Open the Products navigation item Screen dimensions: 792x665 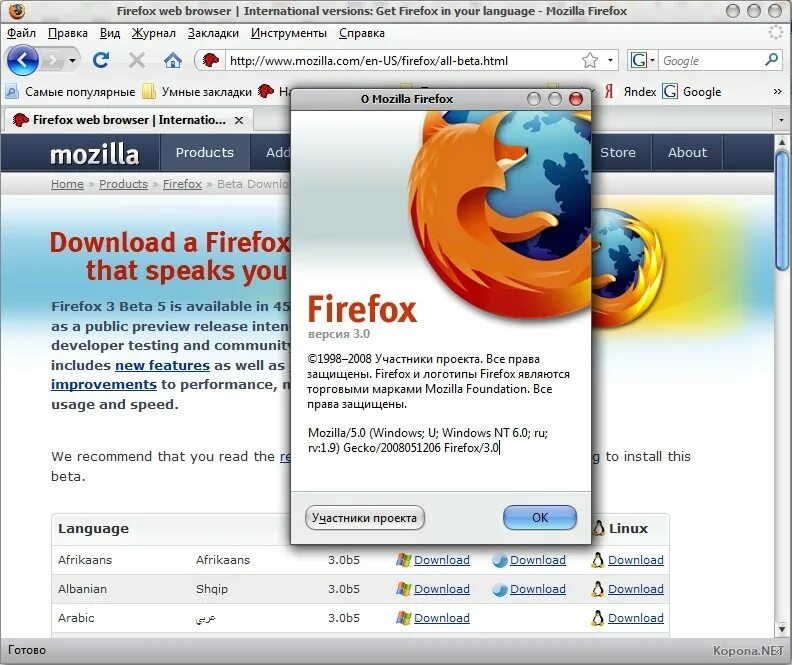click(205, 152)
